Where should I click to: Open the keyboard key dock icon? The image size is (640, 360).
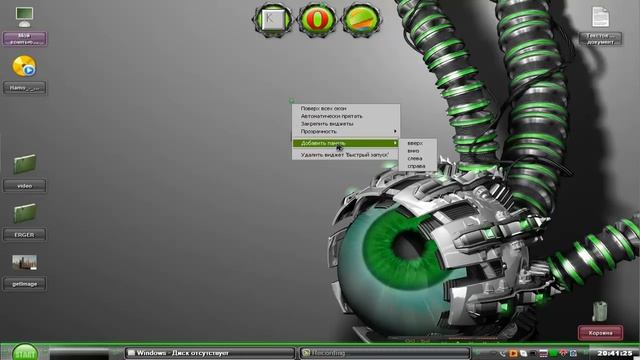(x=273, y=20)
